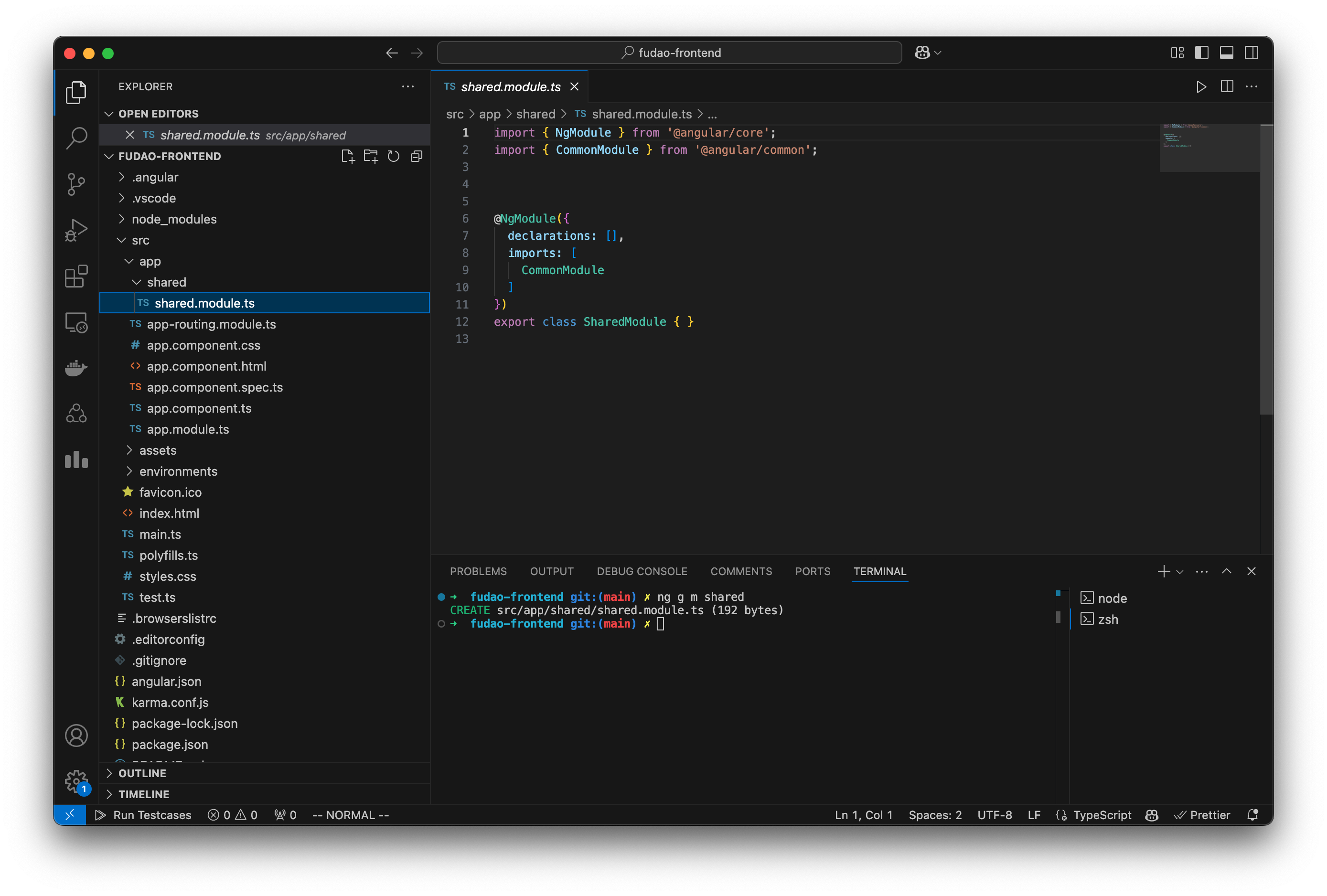Close shared.module.ts in Open Editors list
The height and width of the screenshot is (896, 1327).
tap(129, 135)
